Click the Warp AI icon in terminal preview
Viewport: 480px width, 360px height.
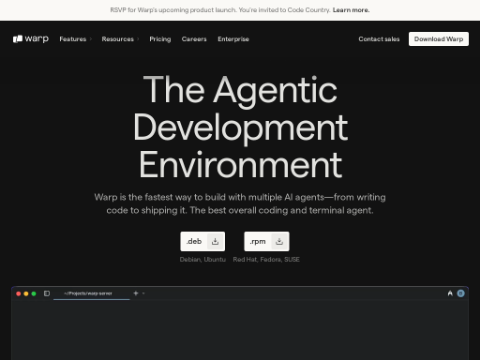pyautogui.click(x=450, y=293)
